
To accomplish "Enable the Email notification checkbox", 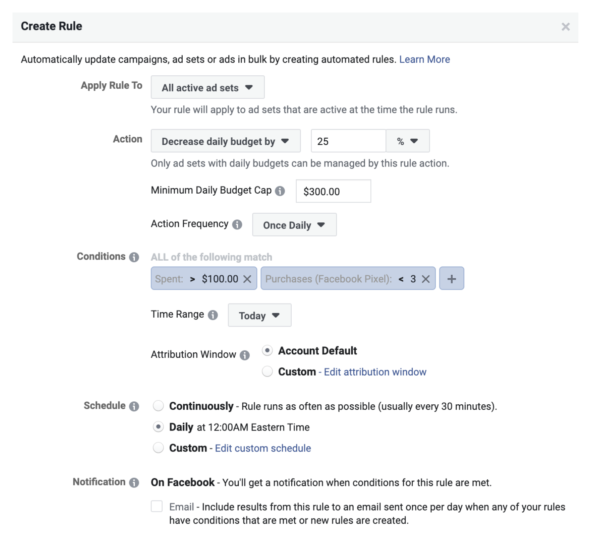I will tap(156, 507).
